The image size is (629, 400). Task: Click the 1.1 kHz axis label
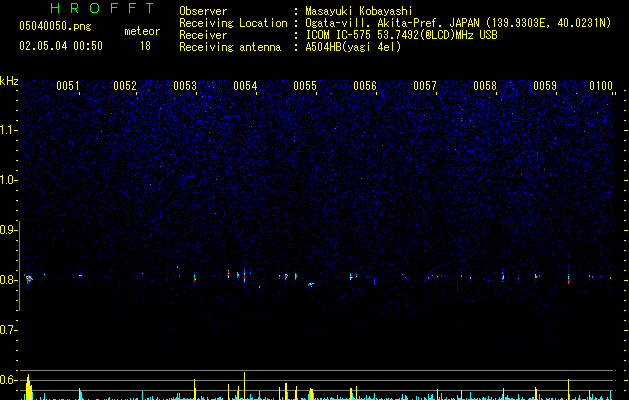click(8, 130)
